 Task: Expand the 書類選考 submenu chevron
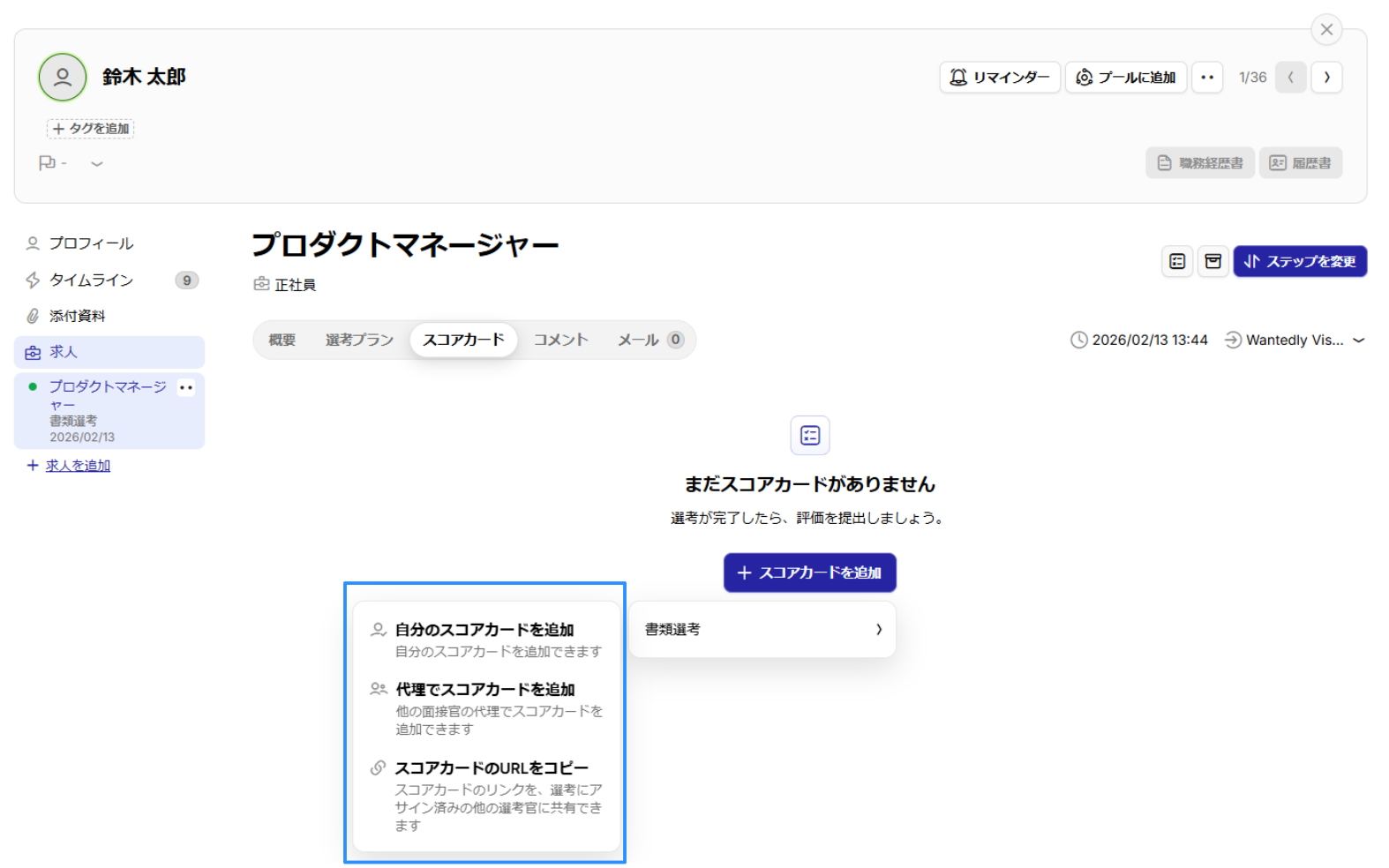click(878, 630)
